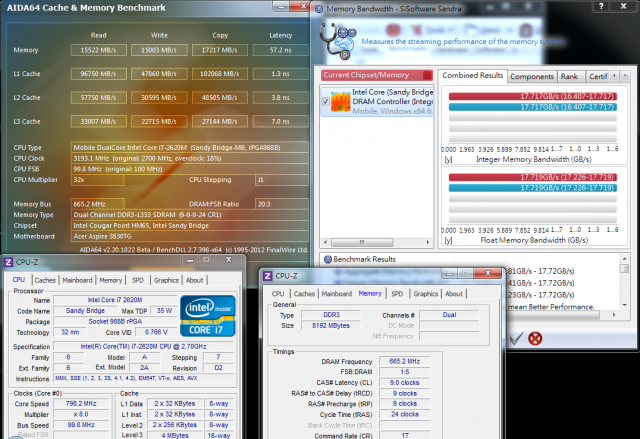This screenshot has width=640, height=439.
Task: Click the Memory Read 15522 MB/s field in AIDA64
Action: [98, 50]
